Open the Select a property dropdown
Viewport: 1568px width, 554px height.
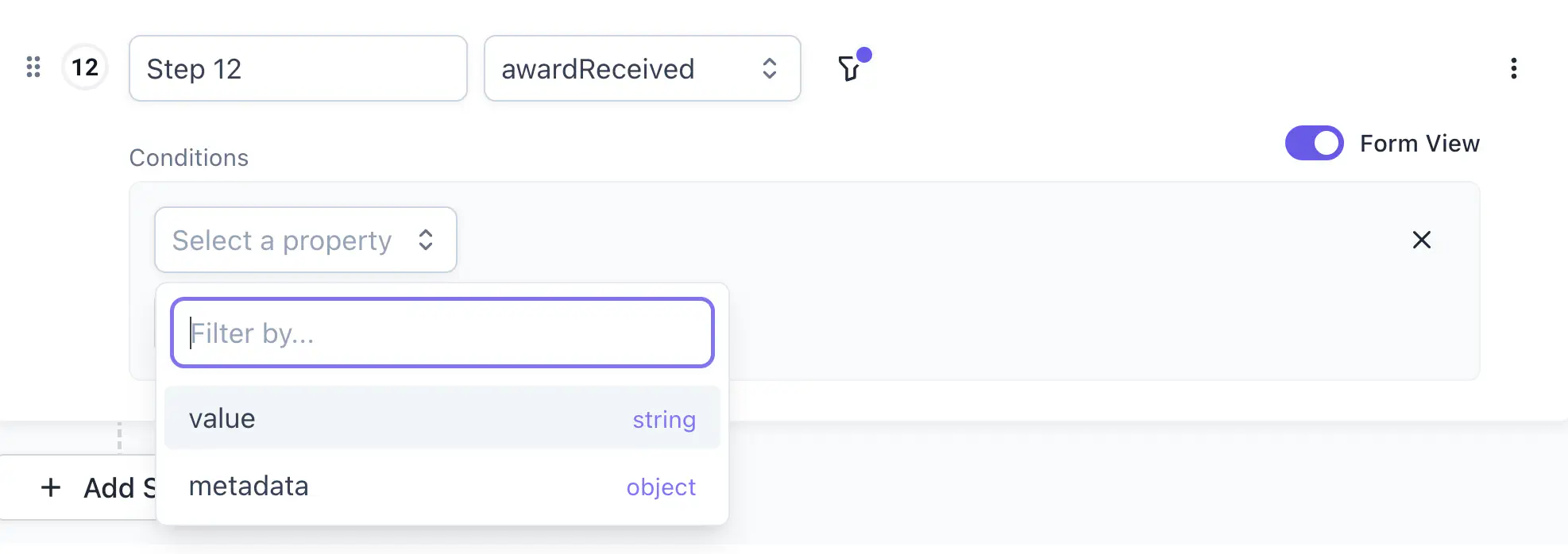click(x=305, y=240)
